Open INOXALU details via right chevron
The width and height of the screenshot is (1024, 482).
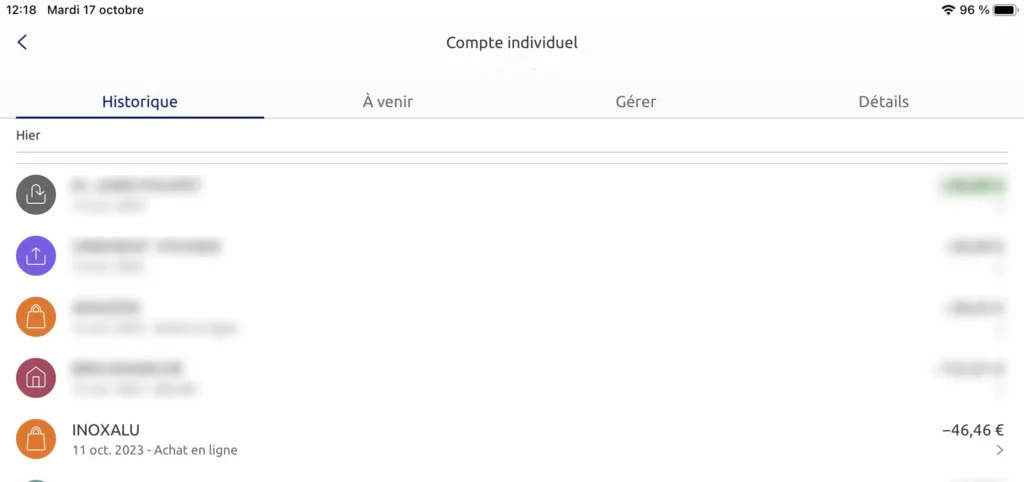[x=1000, y=450]
